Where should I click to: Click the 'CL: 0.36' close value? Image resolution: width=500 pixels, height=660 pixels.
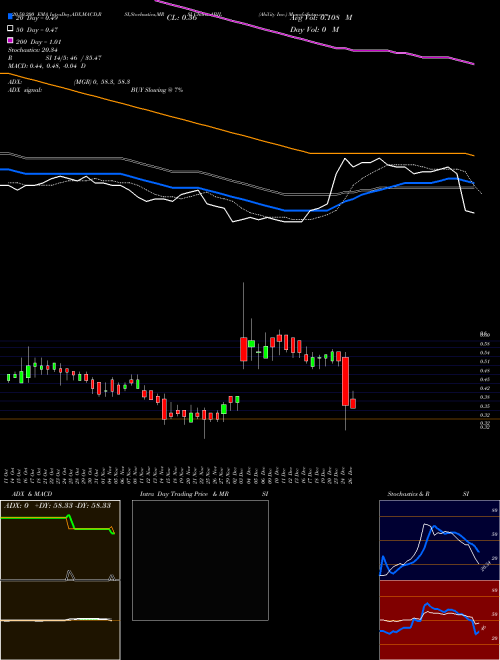(x=182, y=18)
